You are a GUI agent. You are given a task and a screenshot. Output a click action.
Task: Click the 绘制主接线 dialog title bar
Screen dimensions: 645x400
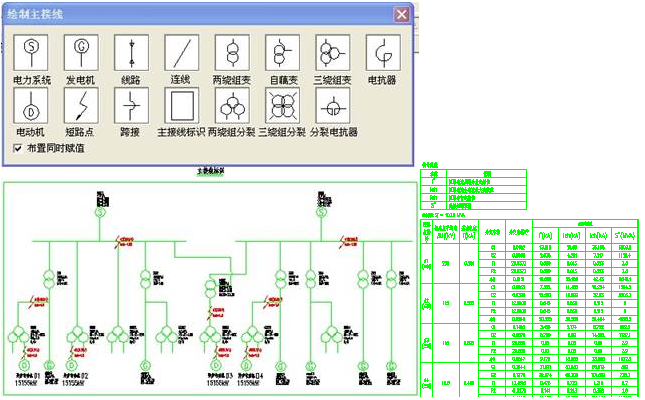point(197,15)
